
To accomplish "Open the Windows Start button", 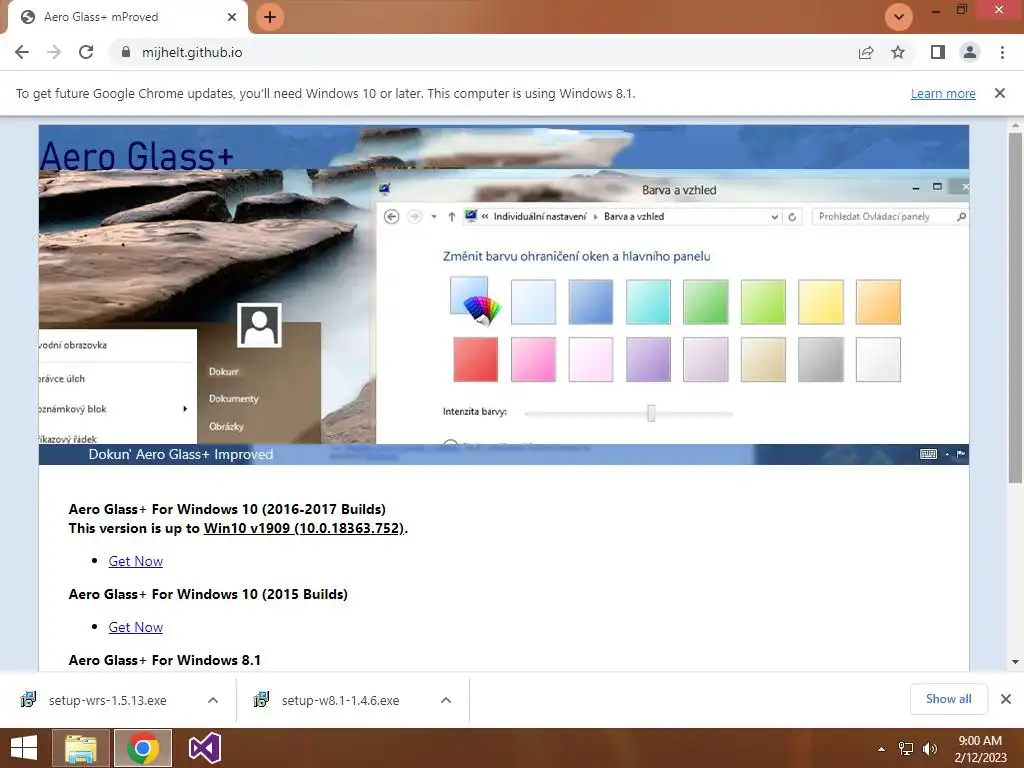I will click(24, 748).
